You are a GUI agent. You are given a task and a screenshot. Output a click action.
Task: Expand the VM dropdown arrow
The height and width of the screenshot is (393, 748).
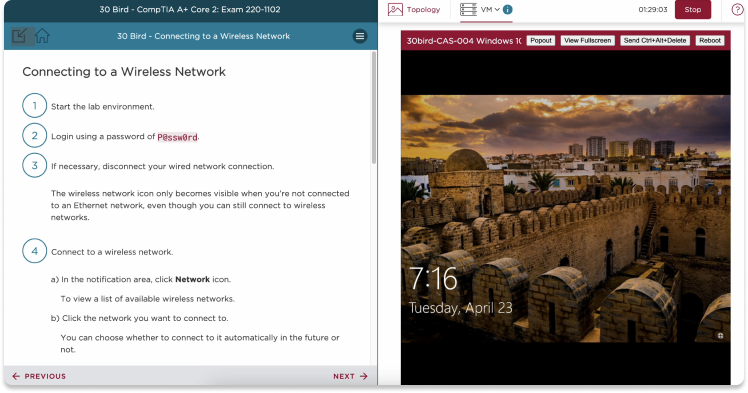[x=497, y=10]
